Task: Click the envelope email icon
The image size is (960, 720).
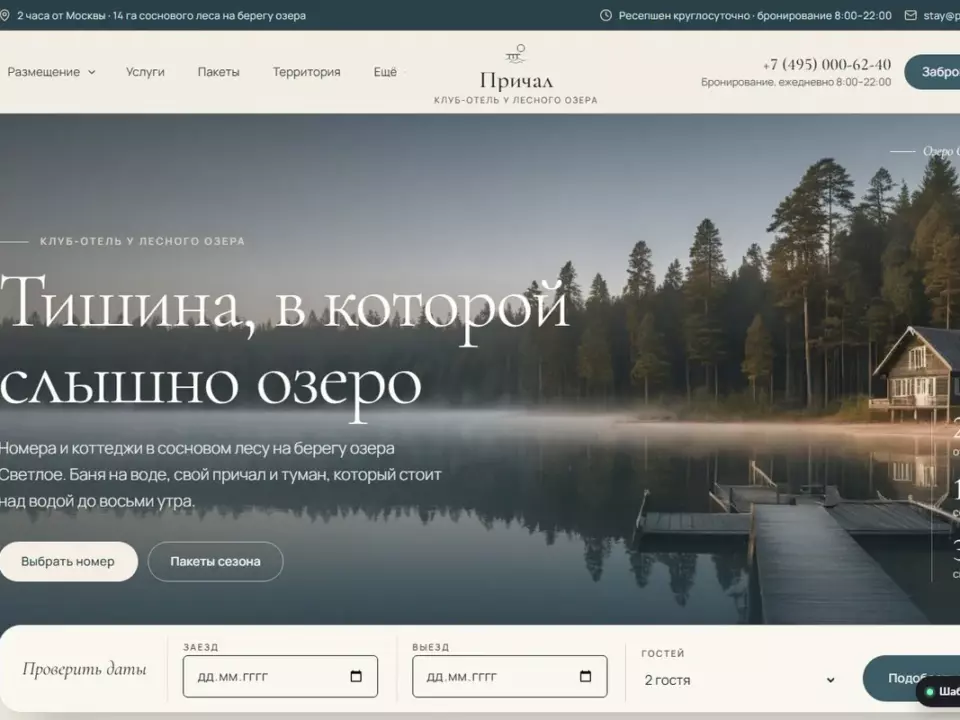Action: 910,15
